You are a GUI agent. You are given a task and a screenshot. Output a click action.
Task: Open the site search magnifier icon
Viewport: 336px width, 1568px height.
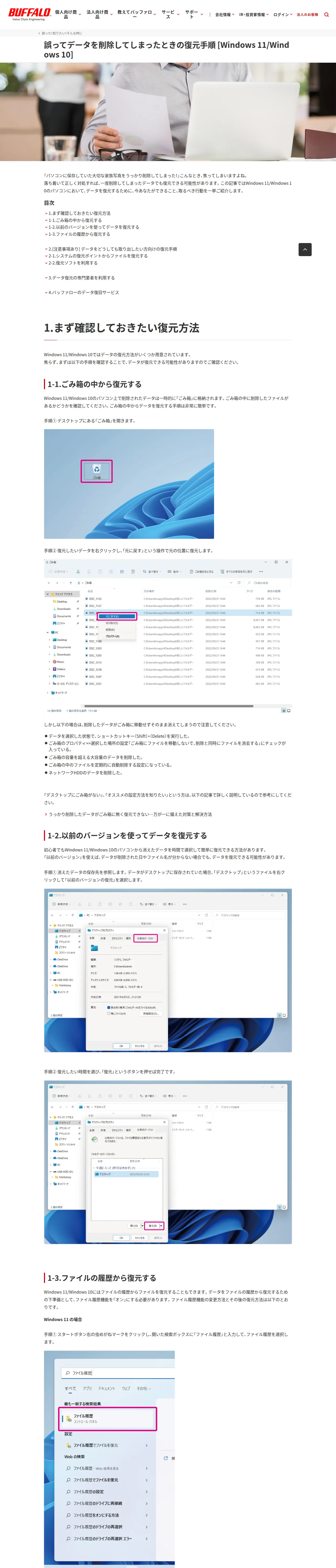click(x=326, y=15)
